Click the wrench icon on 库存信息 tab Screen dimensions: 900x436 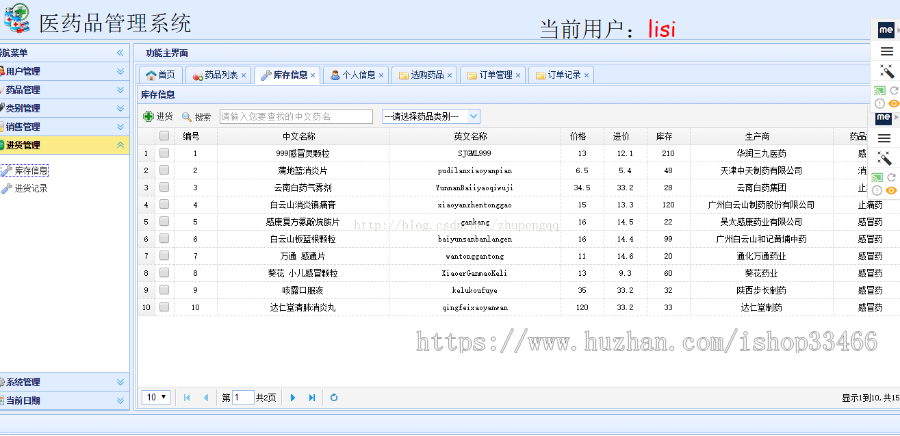pyautogui.click(x=266, y=75)
